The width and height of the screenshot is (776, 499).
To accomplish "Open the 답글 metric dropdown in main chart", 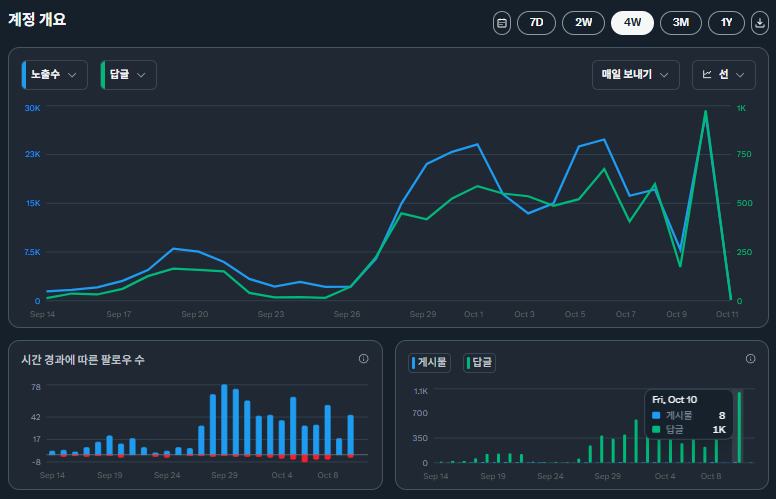I will [x=128, y=75].
